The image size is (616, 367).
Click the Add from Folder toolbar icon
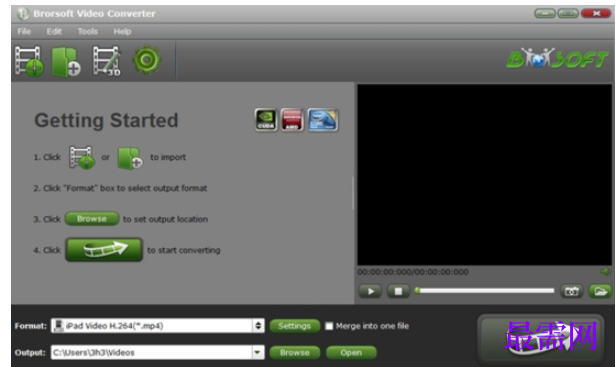pos(66,61)
